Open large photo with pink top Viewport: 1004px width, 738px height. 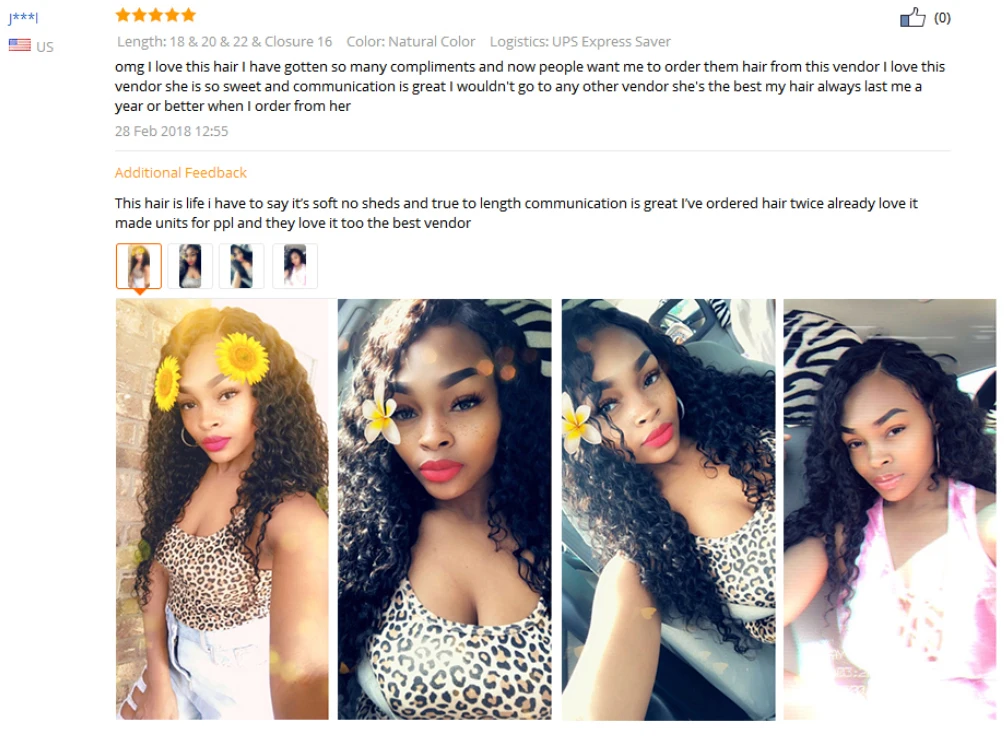tap(890, 509)
